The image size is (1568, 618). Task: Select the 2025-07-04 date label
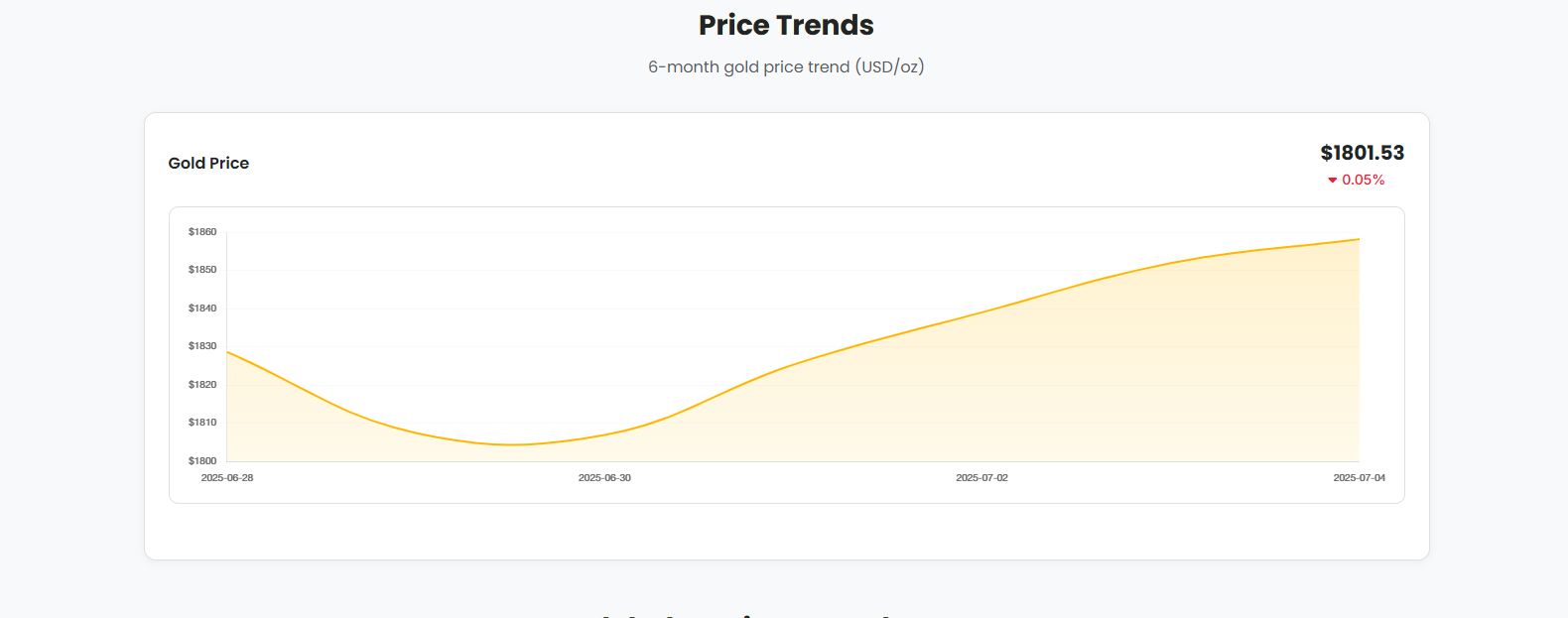(1359, 478)
